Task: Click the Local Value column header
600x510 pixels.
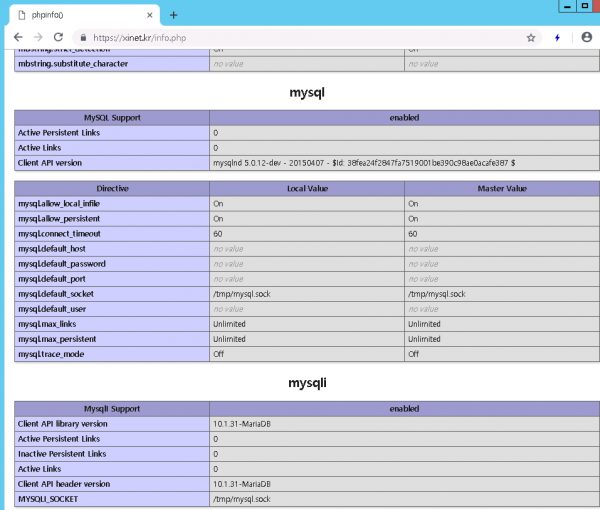Action: pyautogui.click(x=307, y=189)
